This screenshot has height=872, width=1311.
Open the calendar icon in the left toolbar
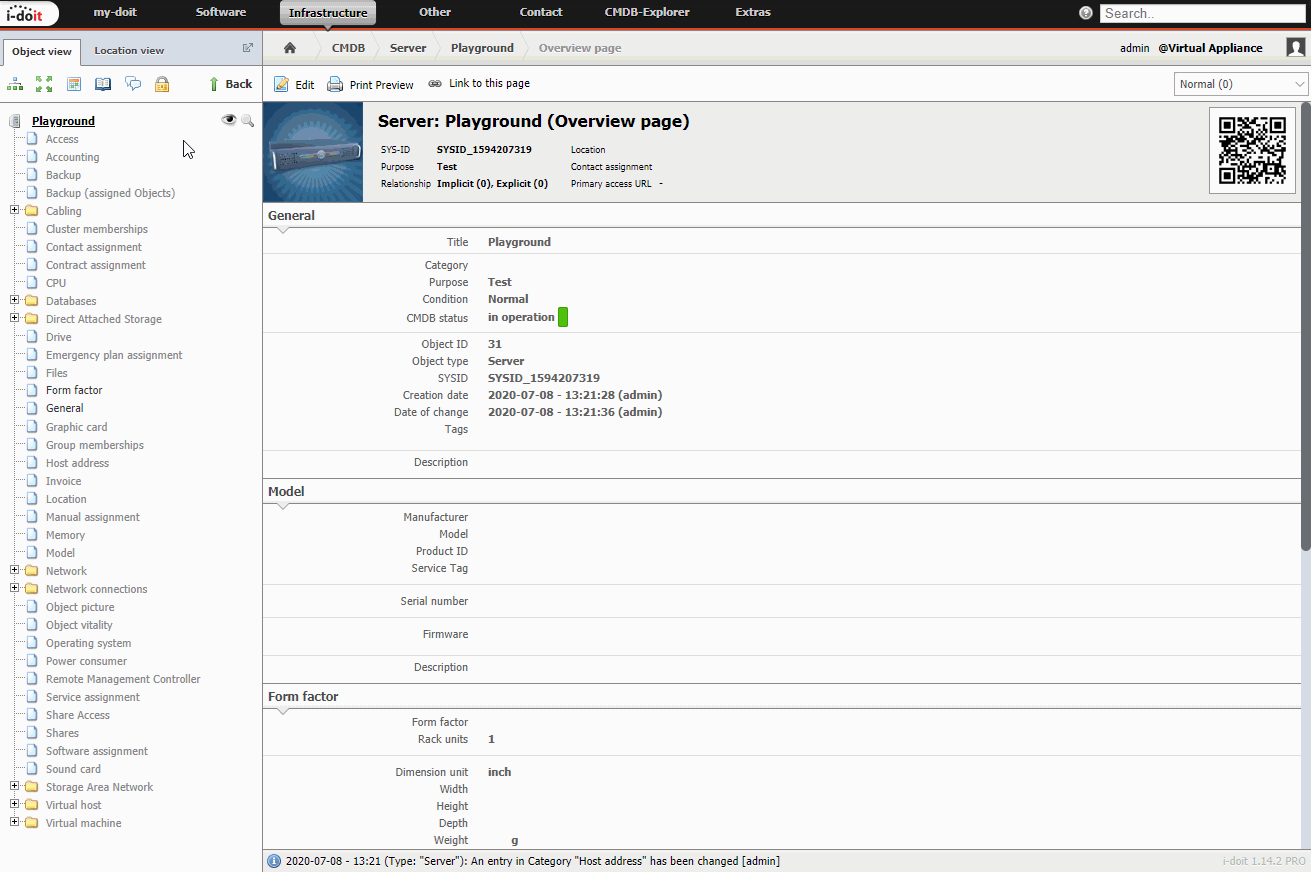tap(73, 84)
